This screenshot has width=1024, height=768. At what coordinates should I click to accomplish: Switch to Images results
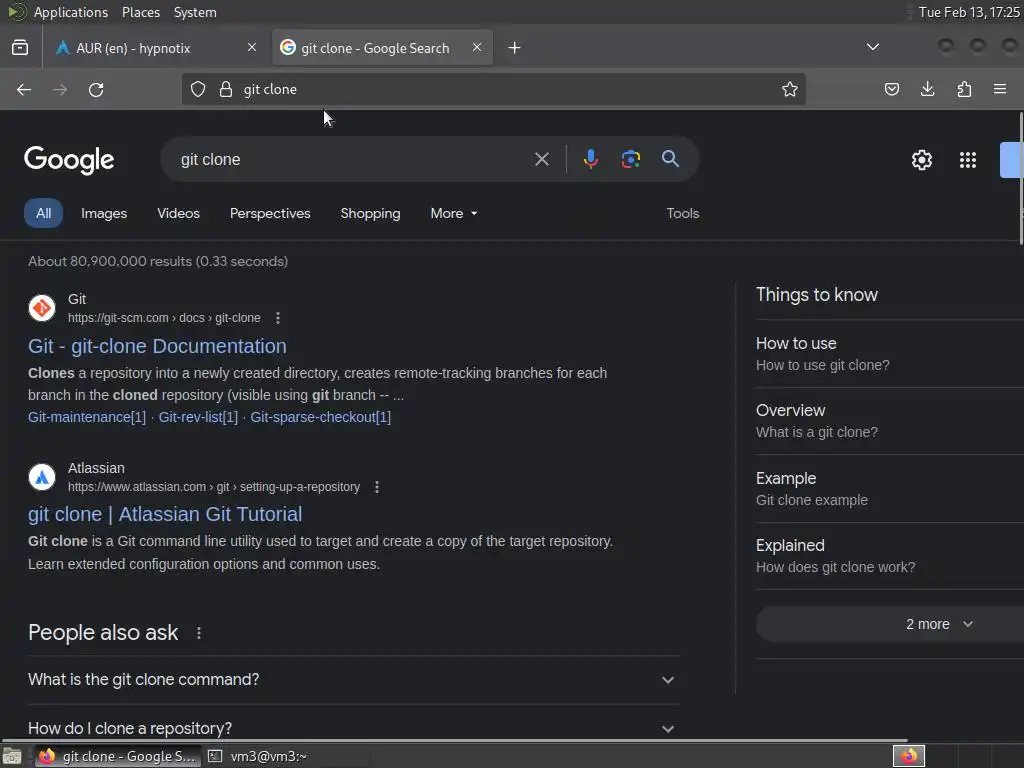tap(104, 214)
